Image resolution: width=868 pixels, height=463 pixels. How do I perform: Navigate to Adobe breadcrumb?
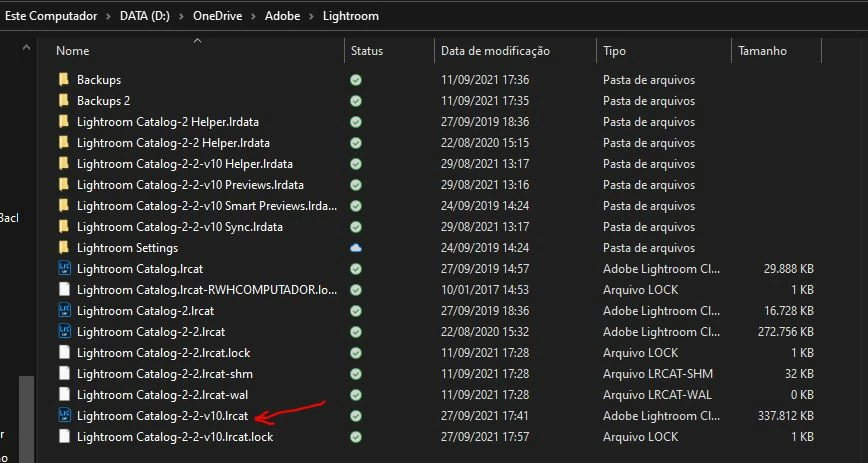282,16
